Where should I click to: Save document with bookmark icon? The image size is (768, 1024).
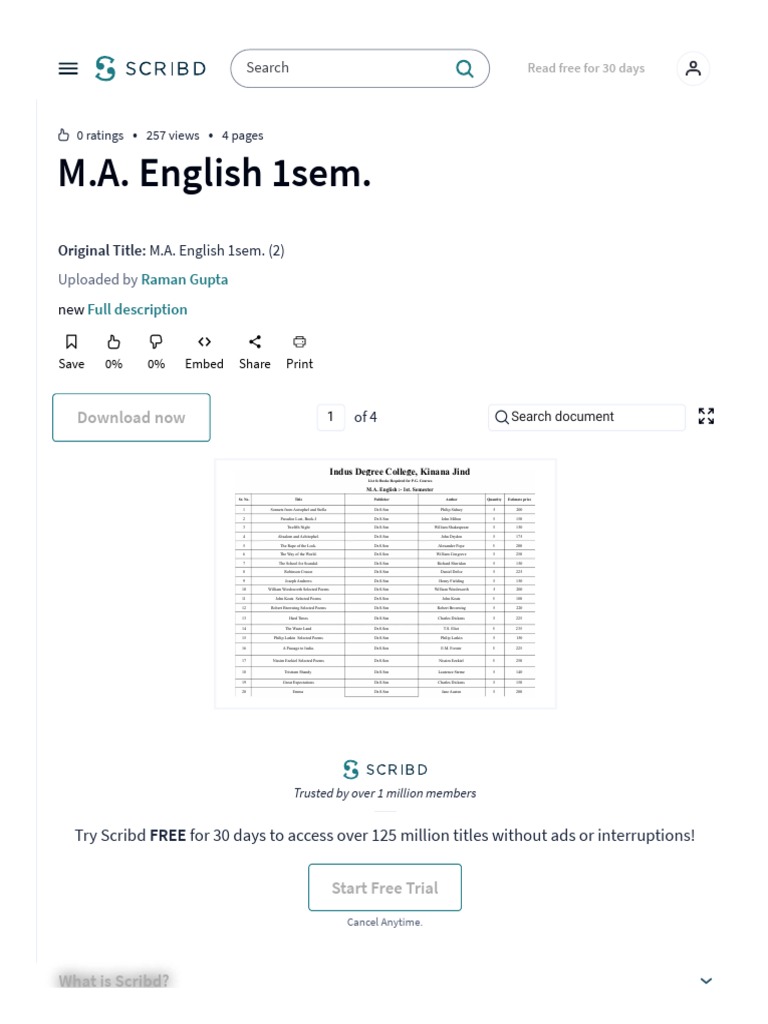click(x=71, y=342)
